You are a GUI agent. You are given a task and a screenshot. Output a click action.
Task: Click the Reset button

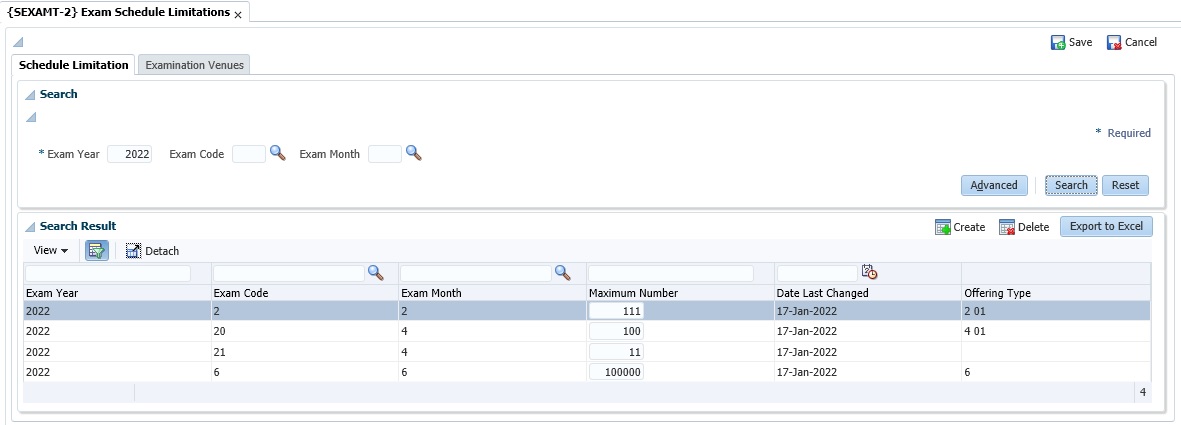(1125, 185)
